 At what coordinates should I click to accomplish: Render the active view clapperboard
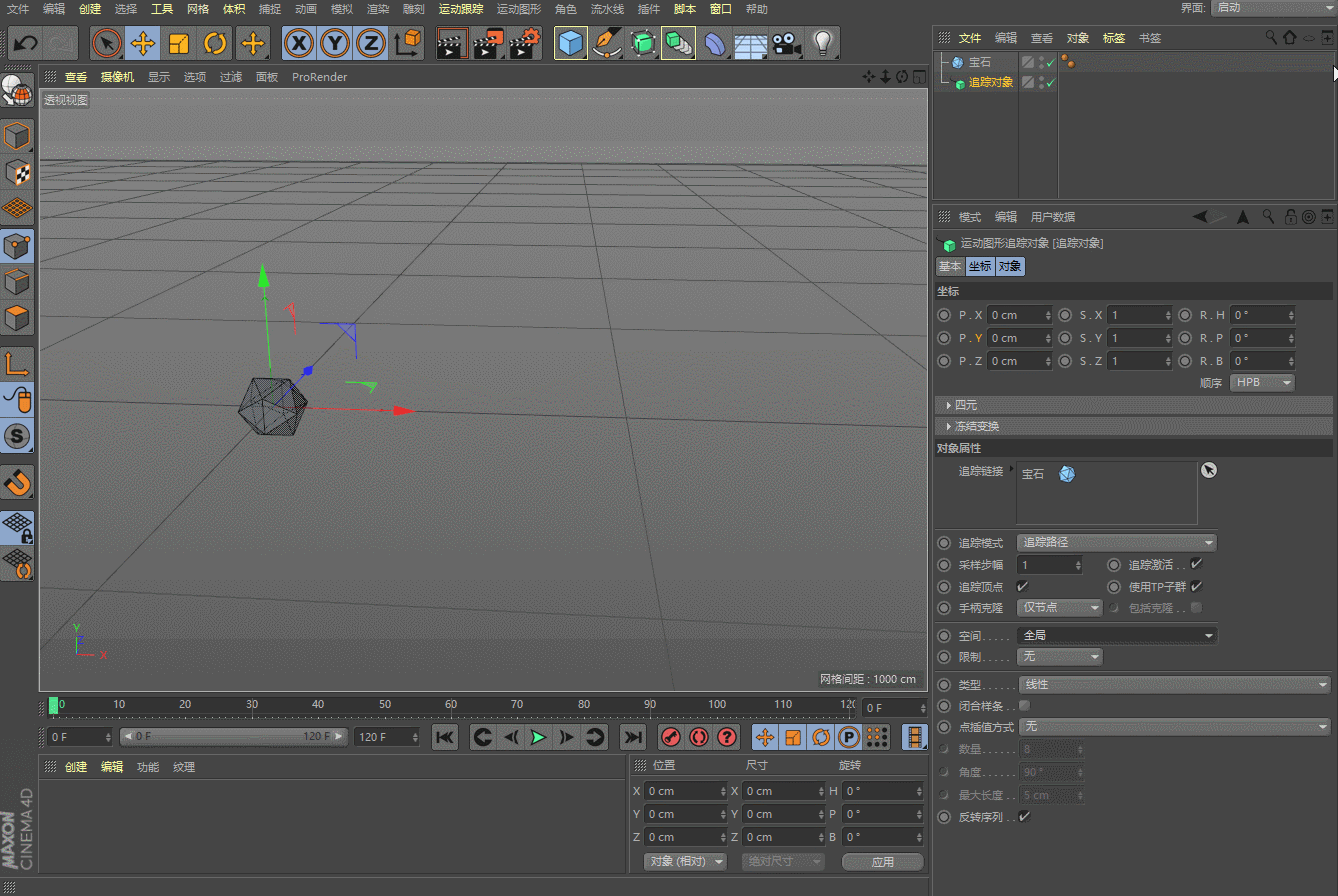453,43
